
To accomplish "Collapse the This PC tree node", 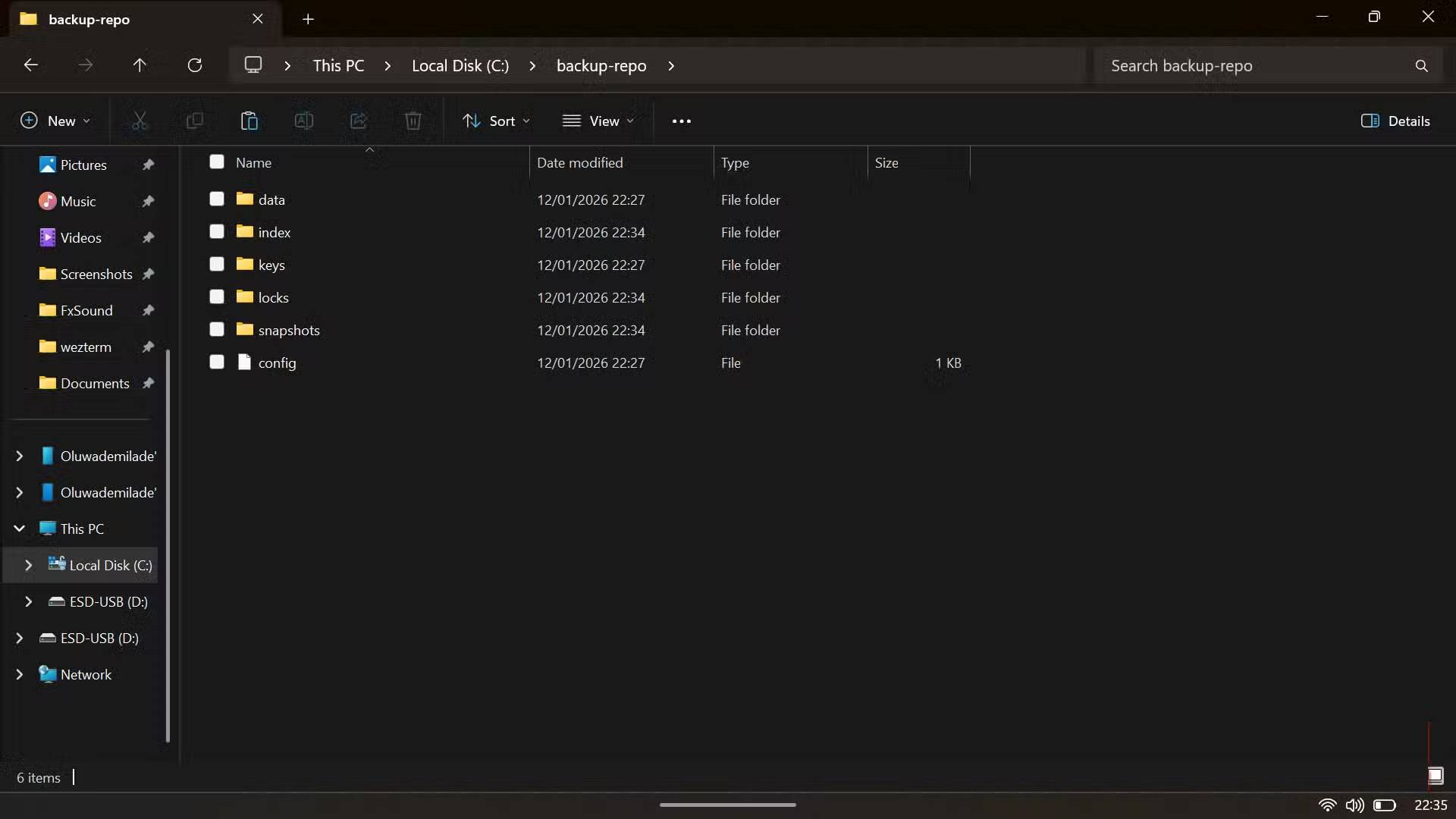I will tap(19, 529).
